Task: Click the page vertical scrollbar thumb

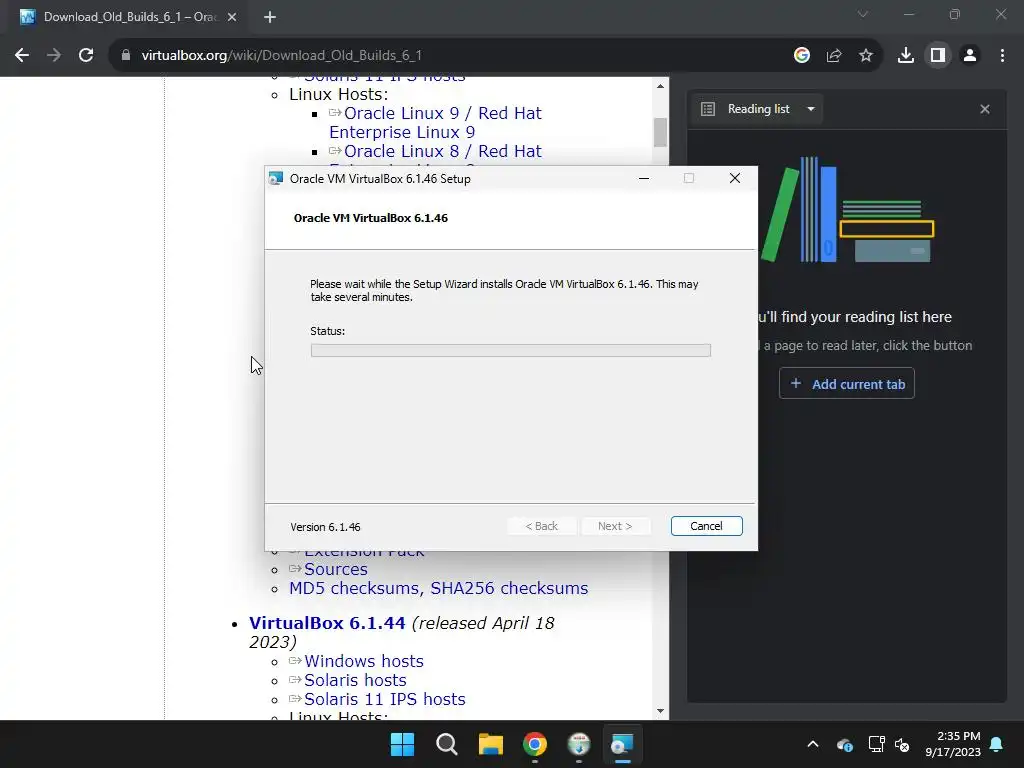Action: (x=660, y=133)
